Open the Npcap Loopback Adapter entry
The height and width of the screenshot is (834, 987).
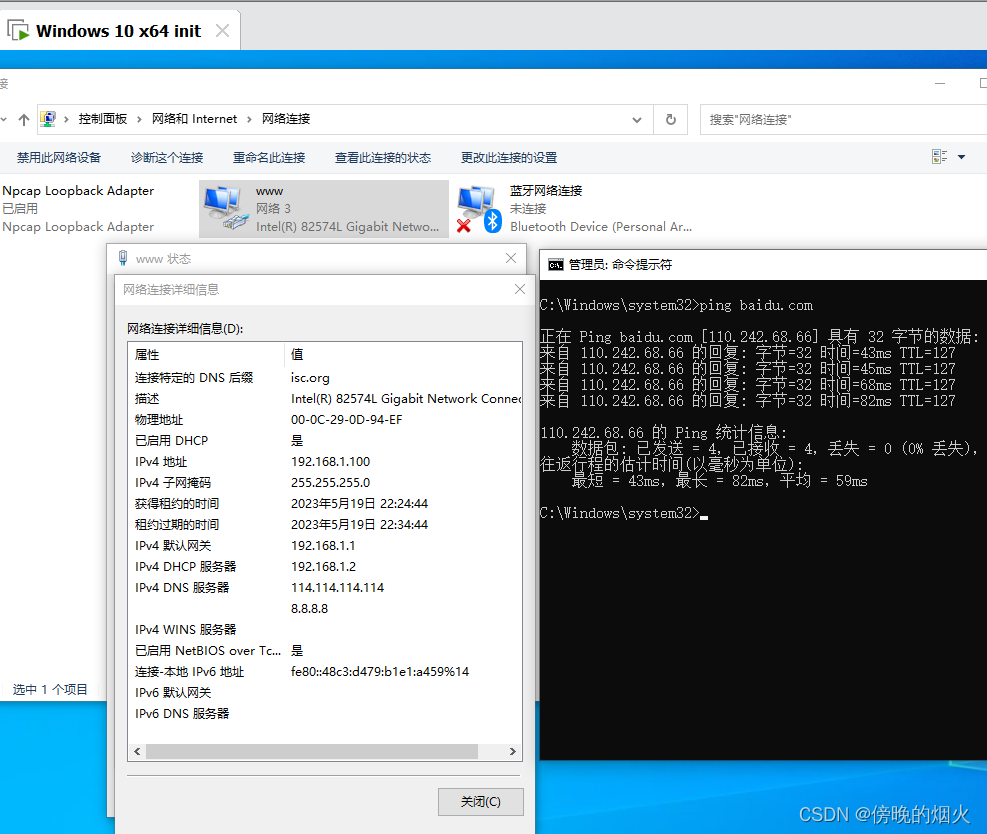(x=78, y=207)
